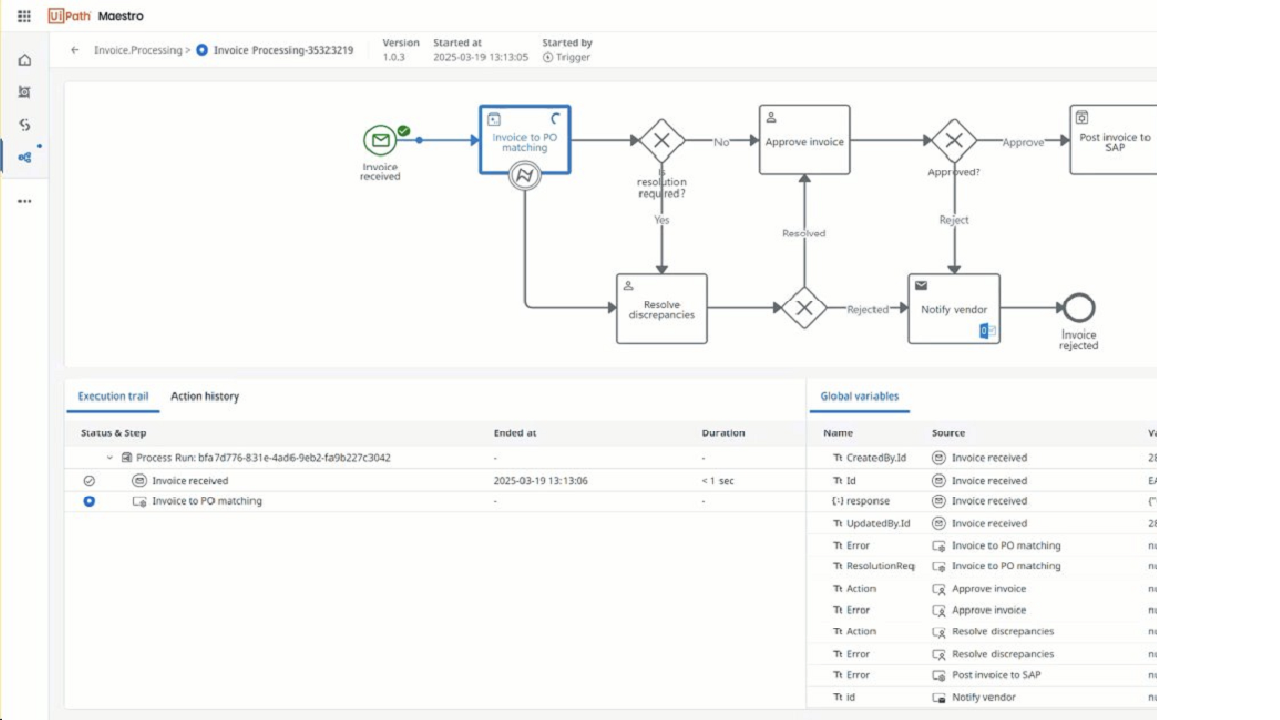Viewport: 1280px width, 720px height.
Task: Click the UiPath Maestro logo
Action: tap(96, 16)
